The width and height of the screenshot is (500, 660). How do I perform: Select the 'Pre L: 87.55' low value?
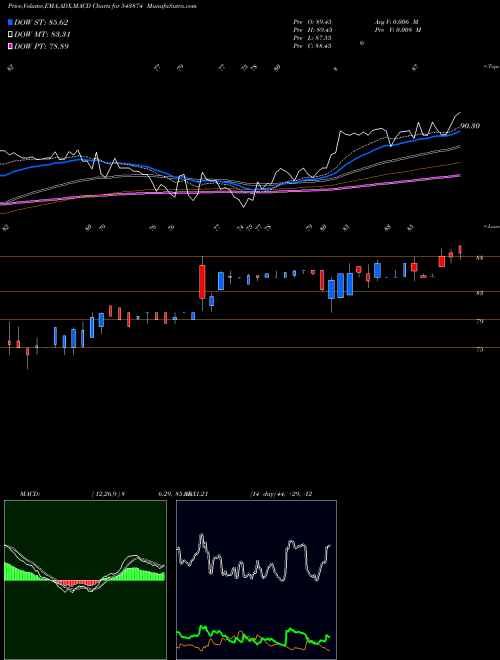pyautogui.click(x=312, y=38)
